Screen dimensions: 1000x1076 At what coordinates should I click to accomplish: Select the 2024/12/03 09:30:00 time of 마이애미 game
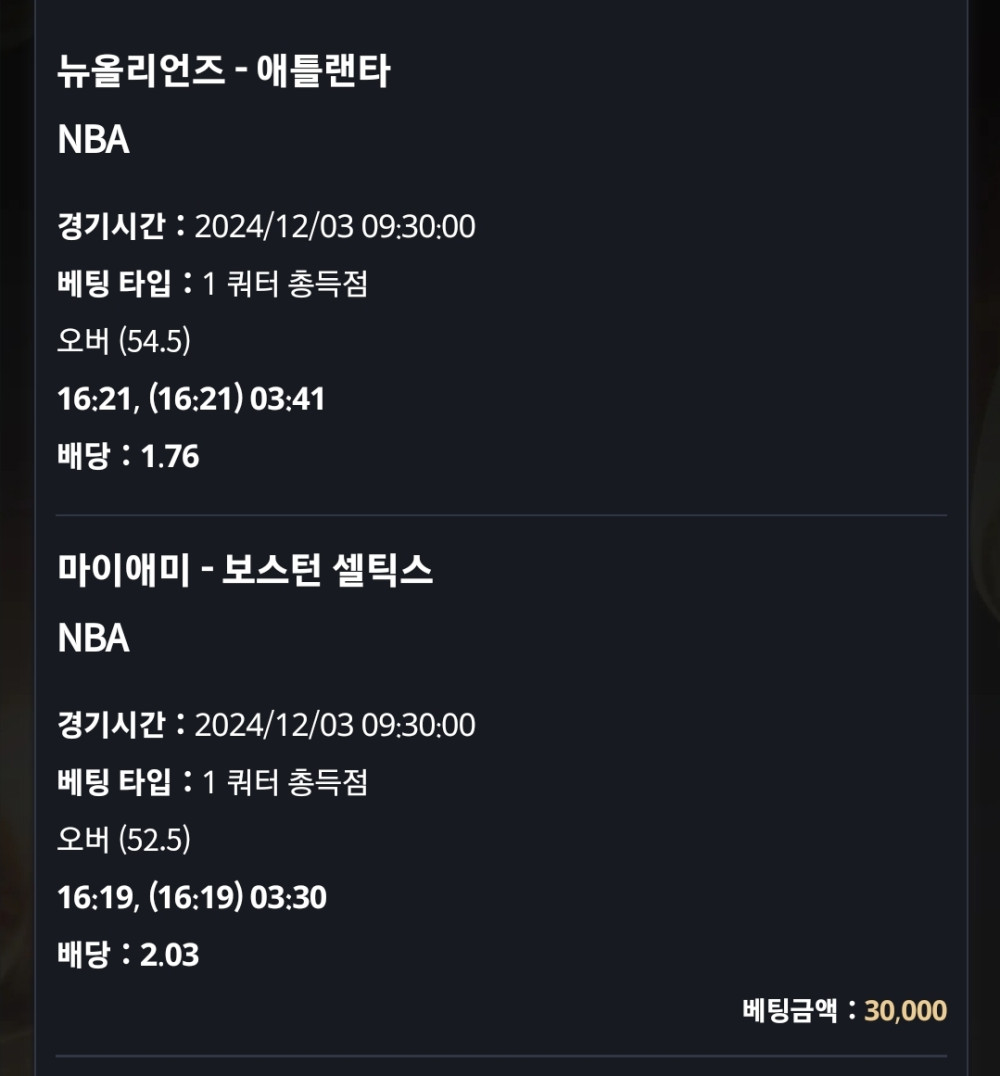point(335,725)
